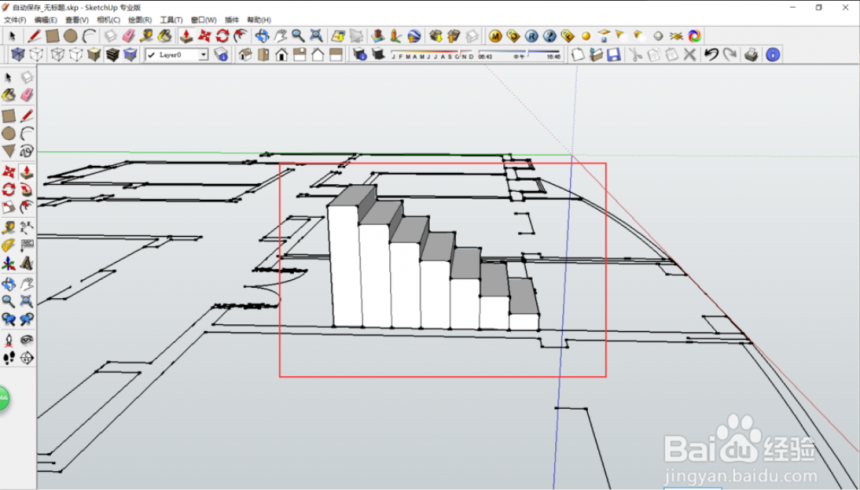Click the Orbit camera tool
Screen dimensions: 860x490
(x=263, y=36)
